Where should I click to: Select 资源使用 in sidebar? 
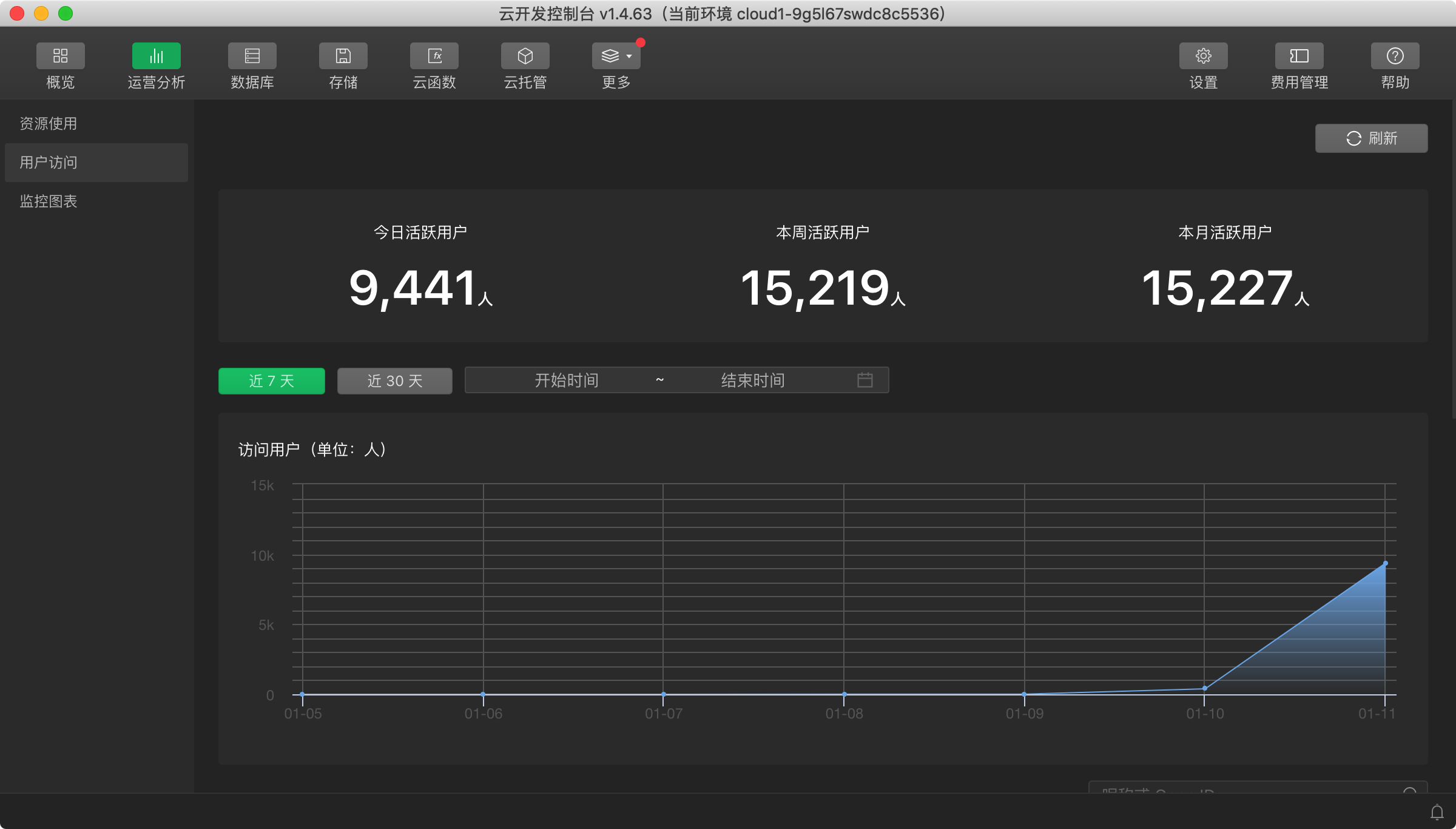49,124
